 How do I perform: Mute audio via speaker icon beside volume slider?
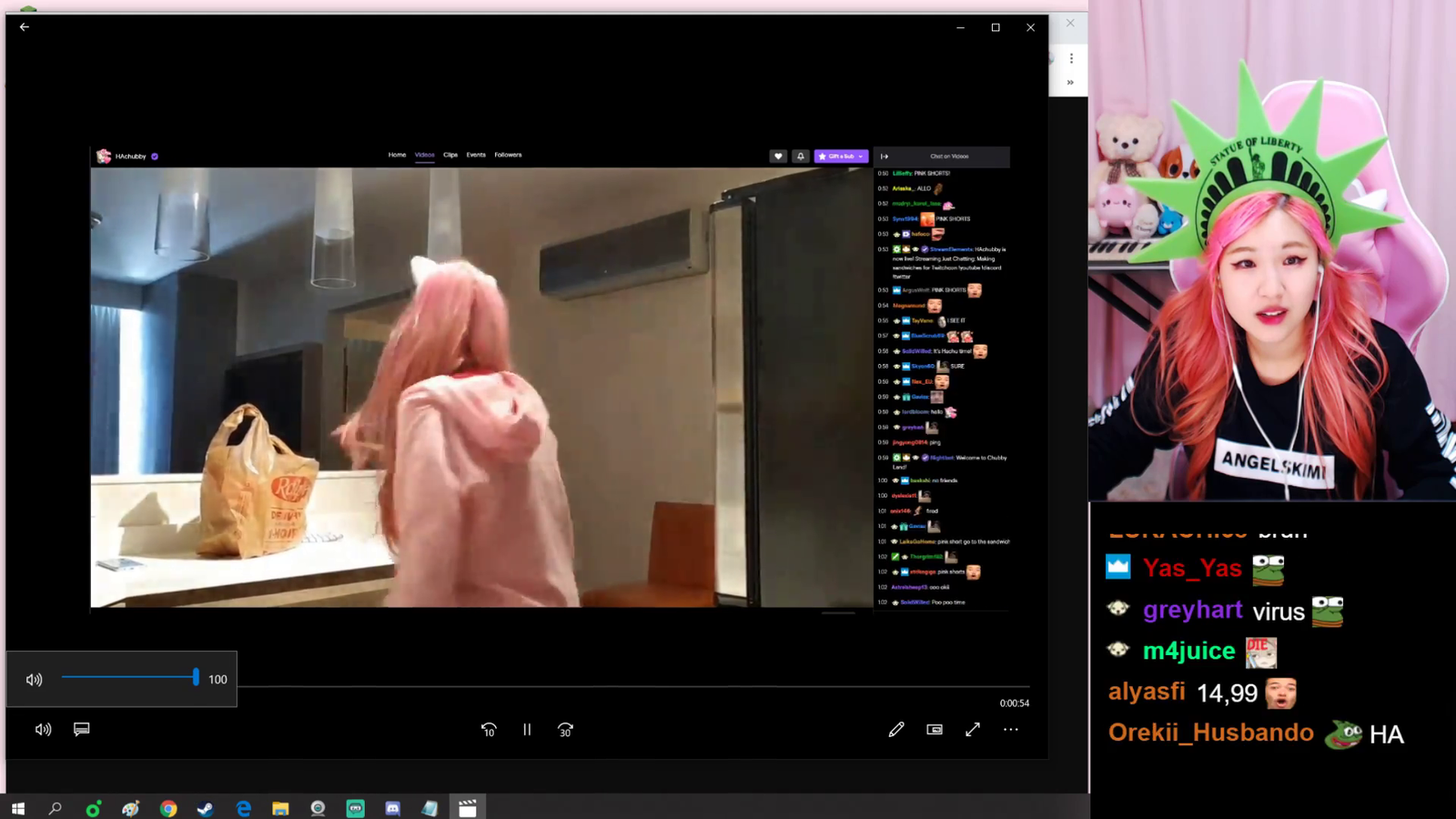pyautogui.click(x=35, y=680)
